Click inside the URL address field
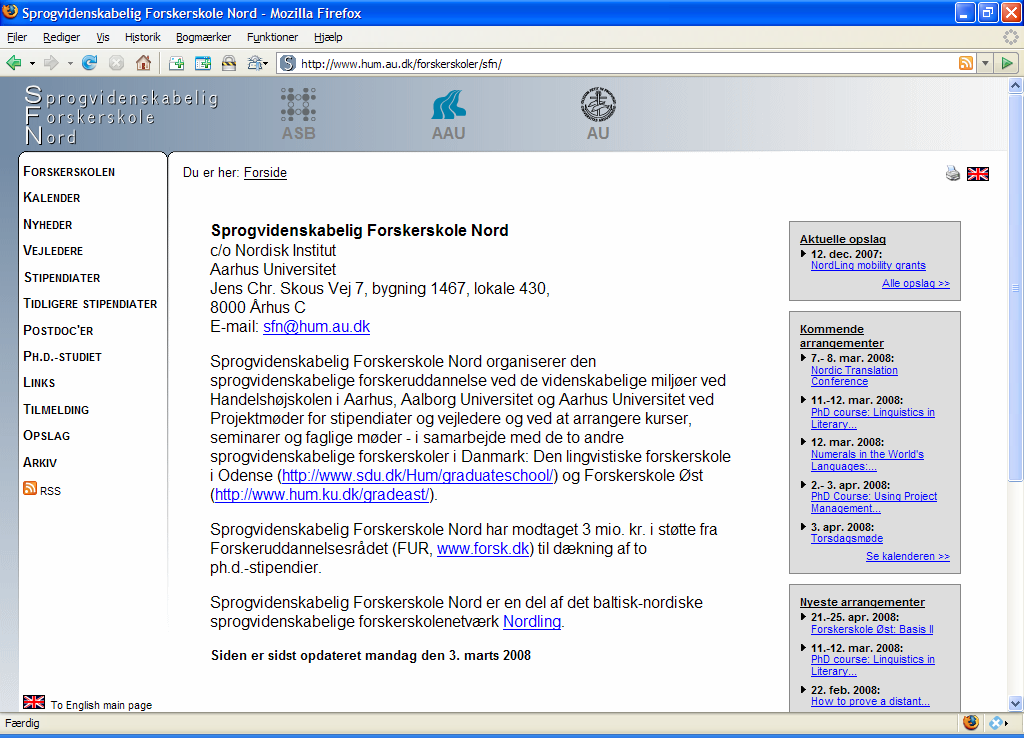This screenshot has height=738, width=1024. (626, 63)
